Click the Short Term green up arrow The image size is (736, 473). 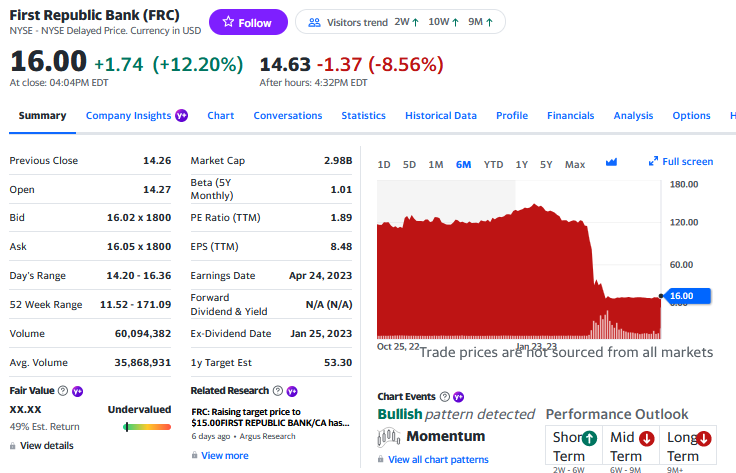(590, 438)
